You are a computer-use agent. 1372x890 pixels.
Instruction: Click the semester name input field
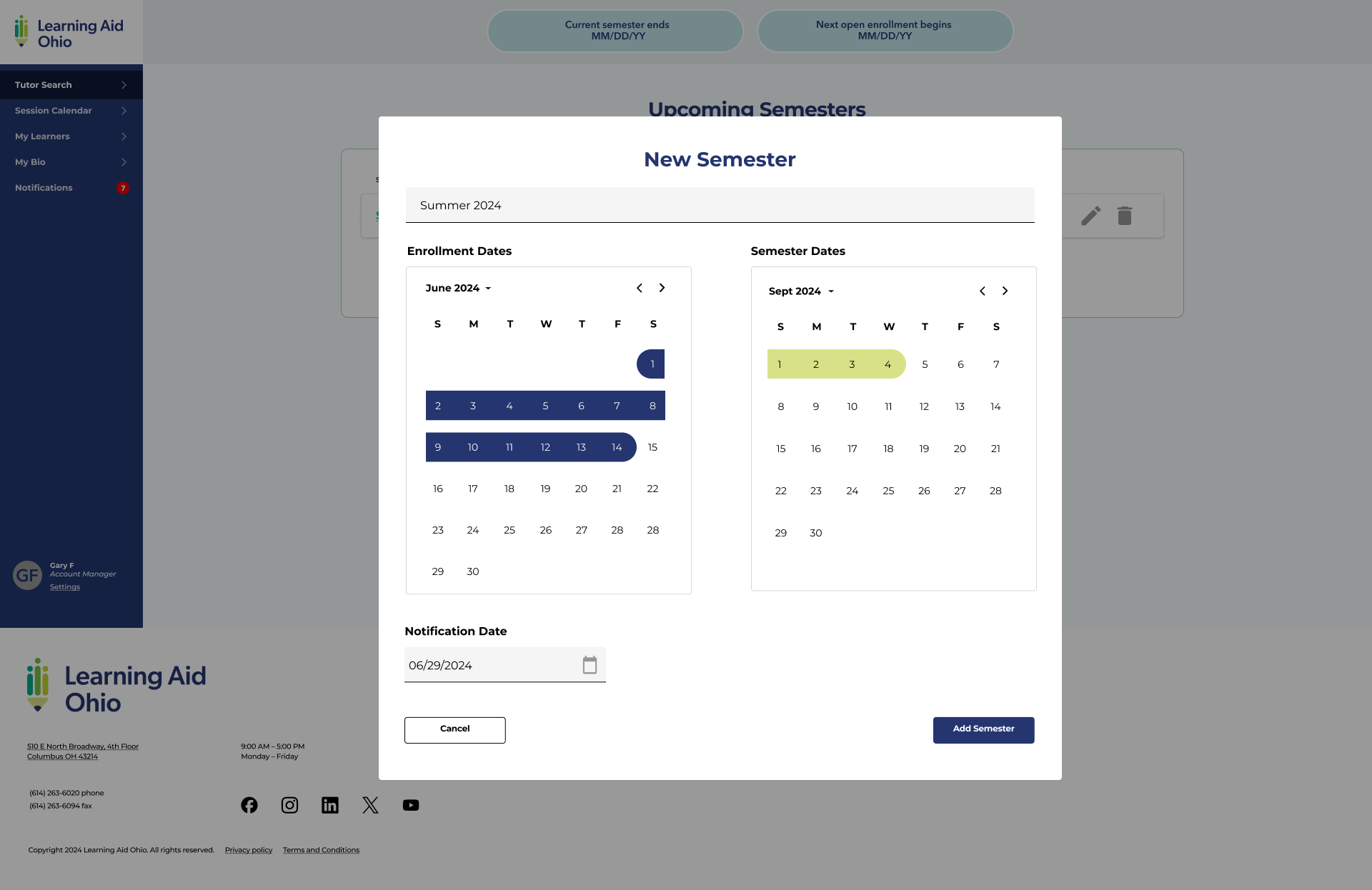(720, 205)
